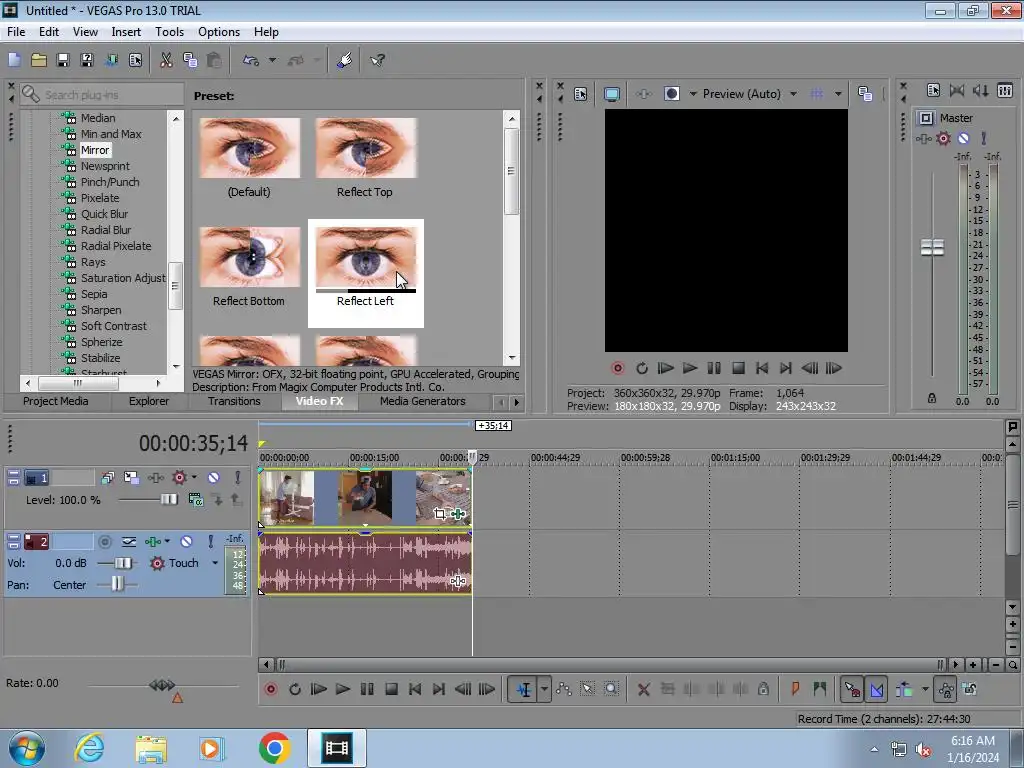Adjust the audio track Pan slider

pyautogui.click(x=117, y=584)
